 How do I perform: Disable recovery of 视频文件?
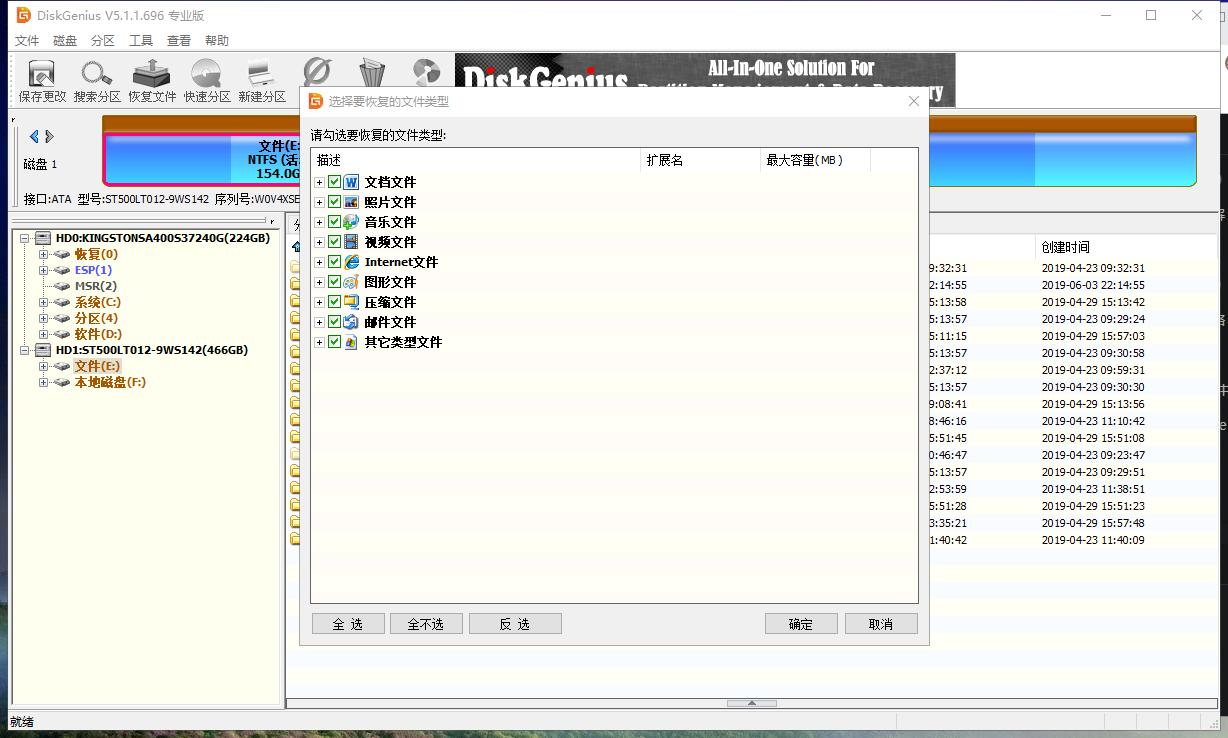(335, 241)
